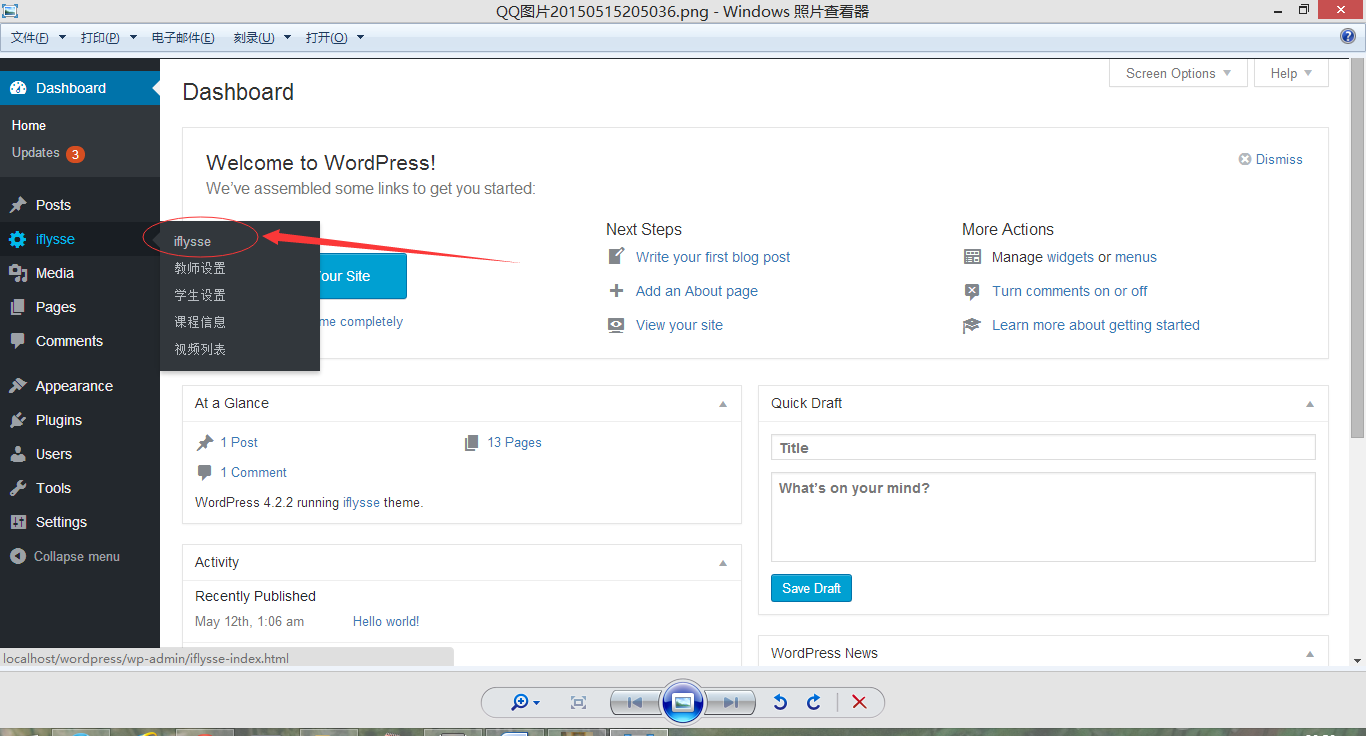
Task: Click the Tools wrench icon
Action: click(18, 488)
